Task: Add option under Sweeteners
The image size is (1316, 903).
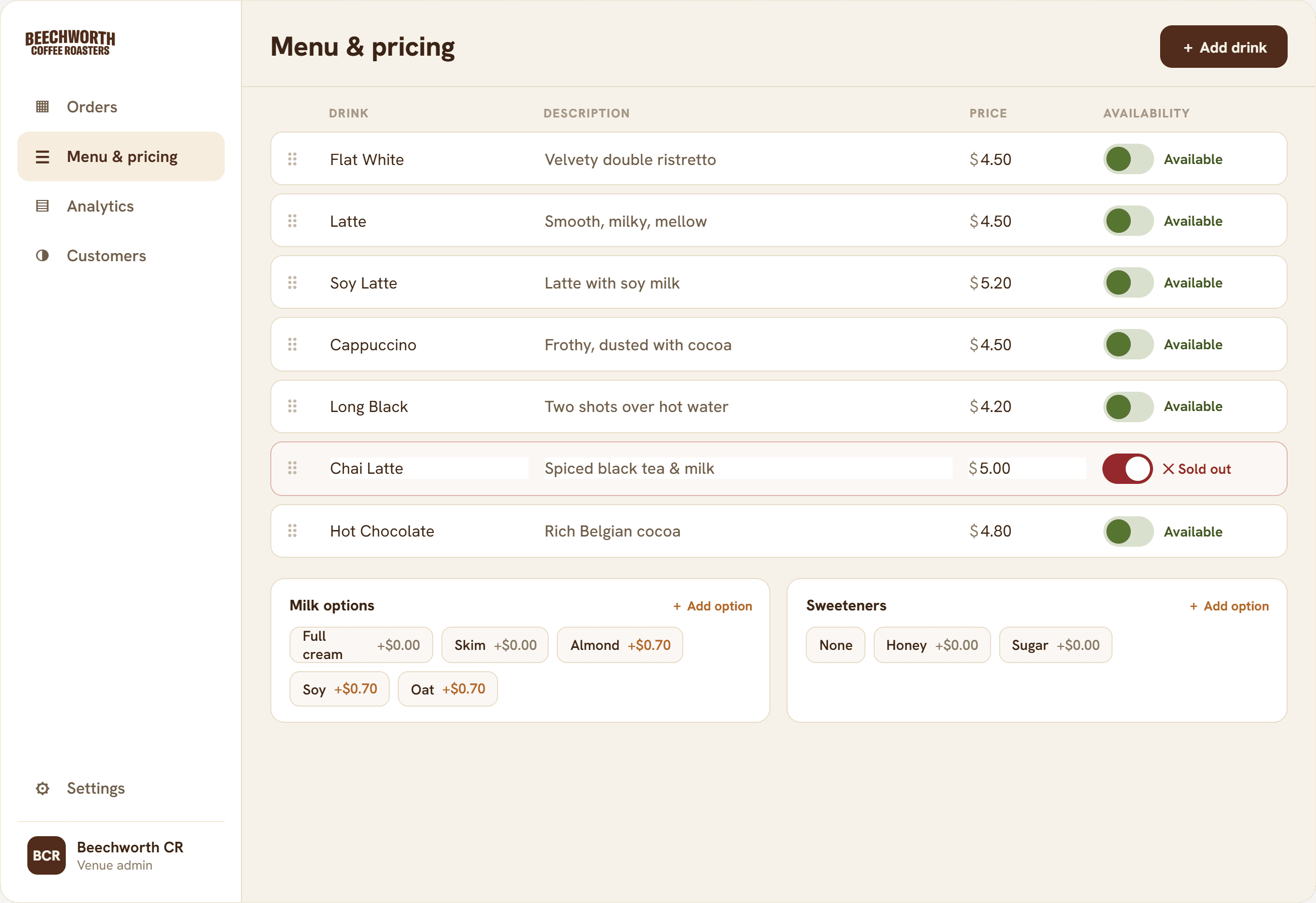Action: point(1229,606)
